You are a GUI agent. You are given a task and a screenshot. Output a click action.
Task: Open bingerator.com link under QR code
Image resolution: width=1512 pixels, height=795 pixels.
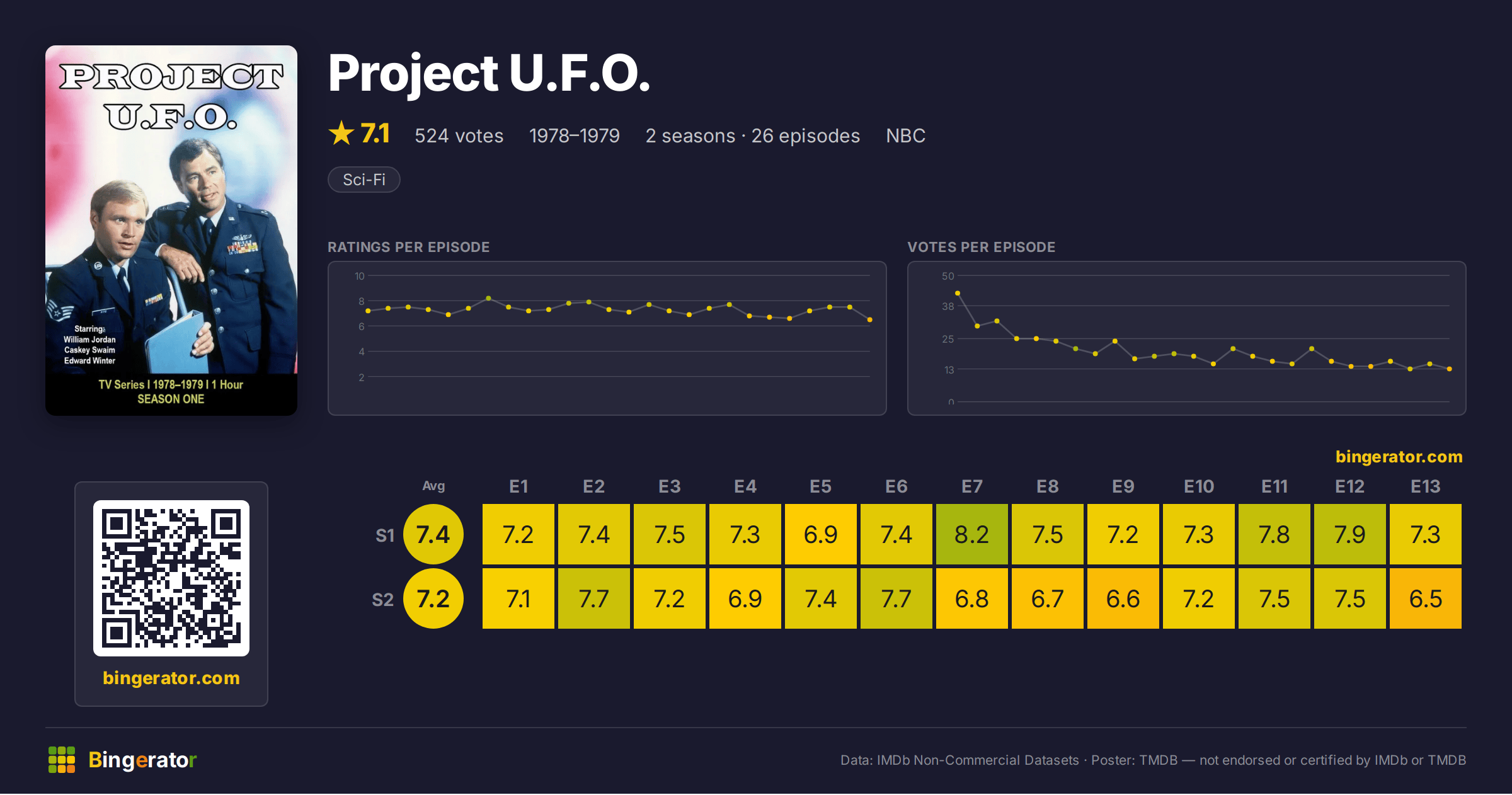point(171,678)
